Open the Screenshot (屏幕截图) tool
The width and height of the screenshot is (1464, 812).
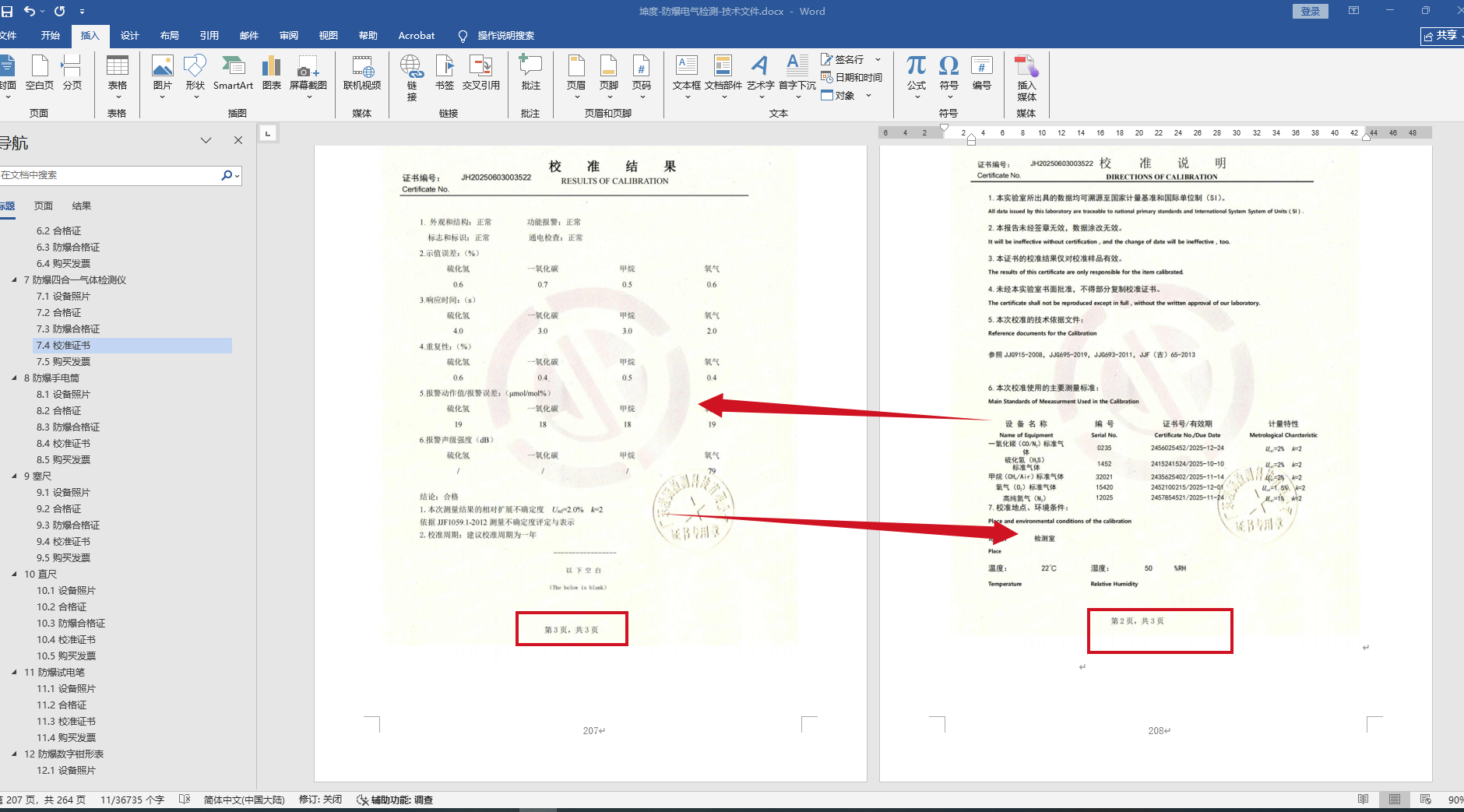click(x=308, y=76)
